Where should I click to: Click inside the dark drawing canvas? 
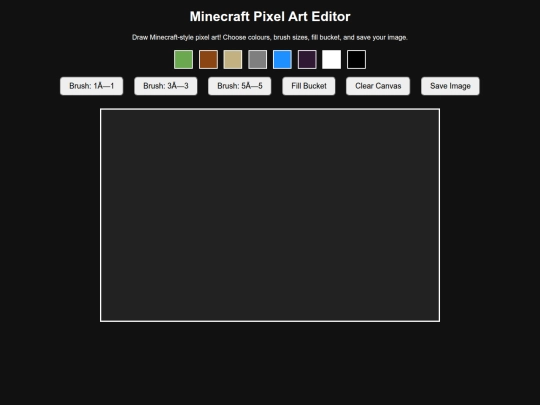[270, 215]
